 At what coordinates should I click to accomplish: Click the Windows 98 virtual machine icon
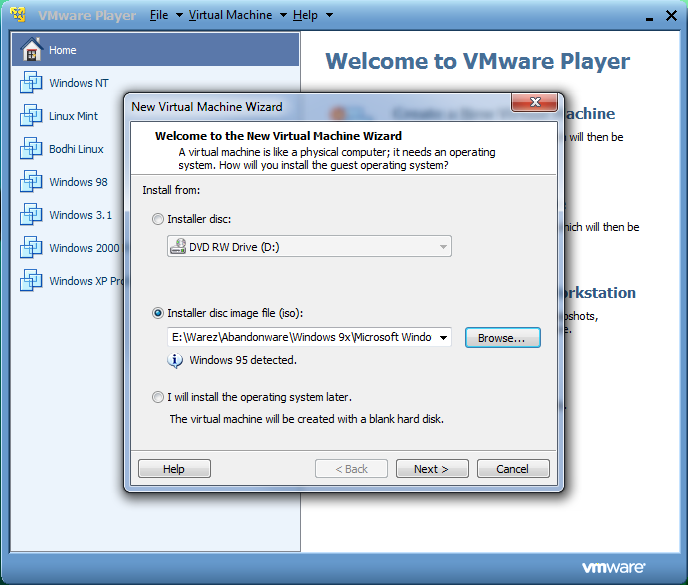[31, 181]
